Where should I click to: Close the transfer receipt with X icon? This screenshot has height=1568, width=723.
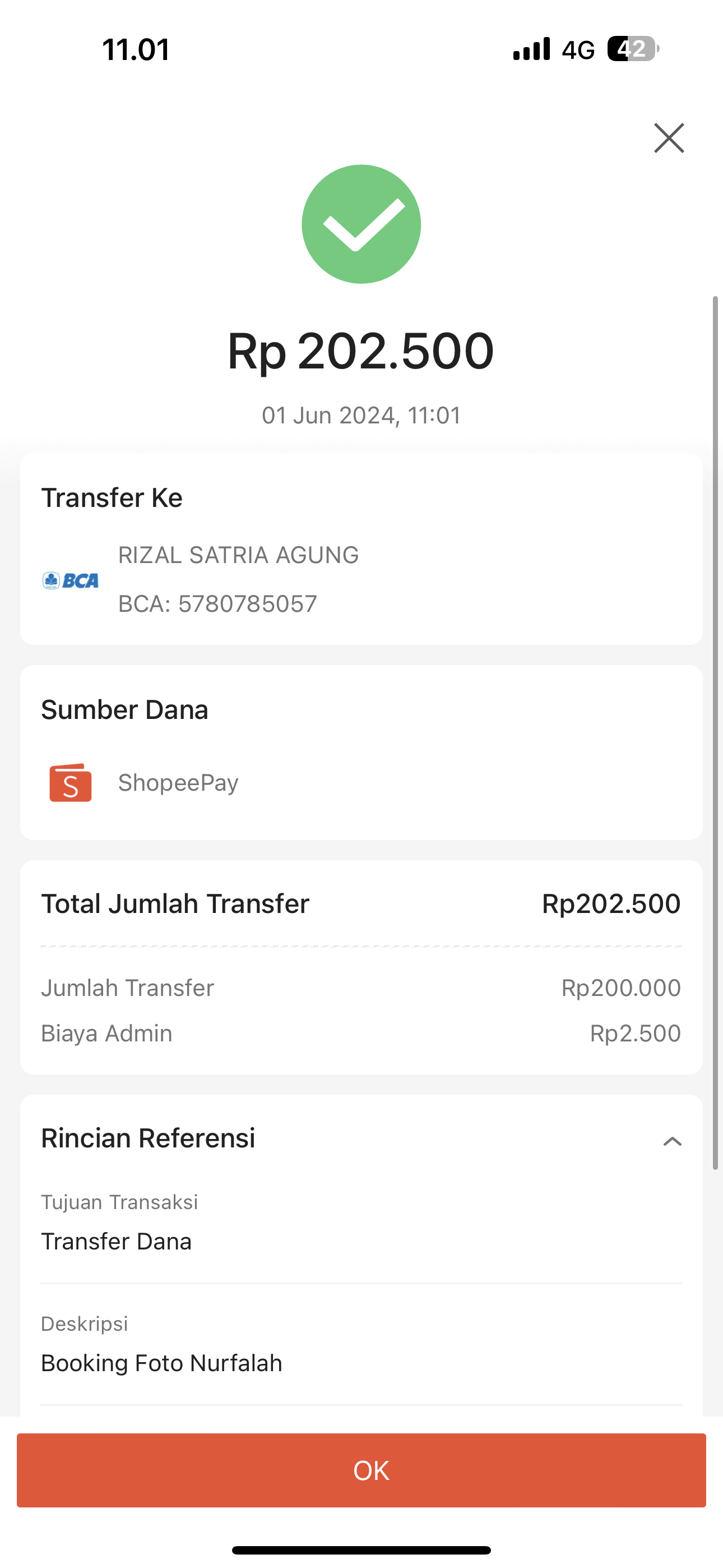click(x=669, y=138)
